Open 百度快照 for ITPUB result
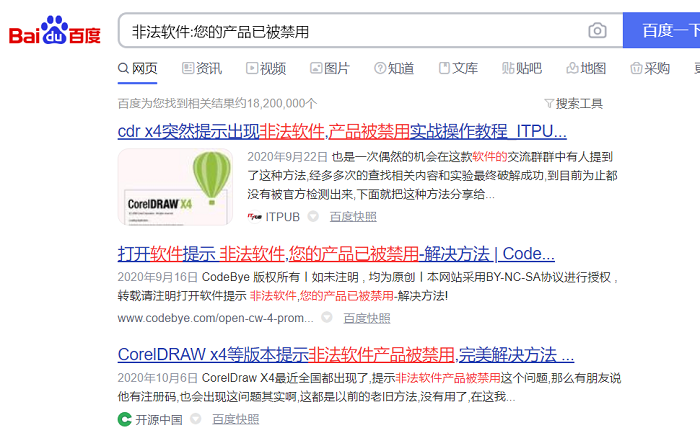700x433 pixels. 353,217
